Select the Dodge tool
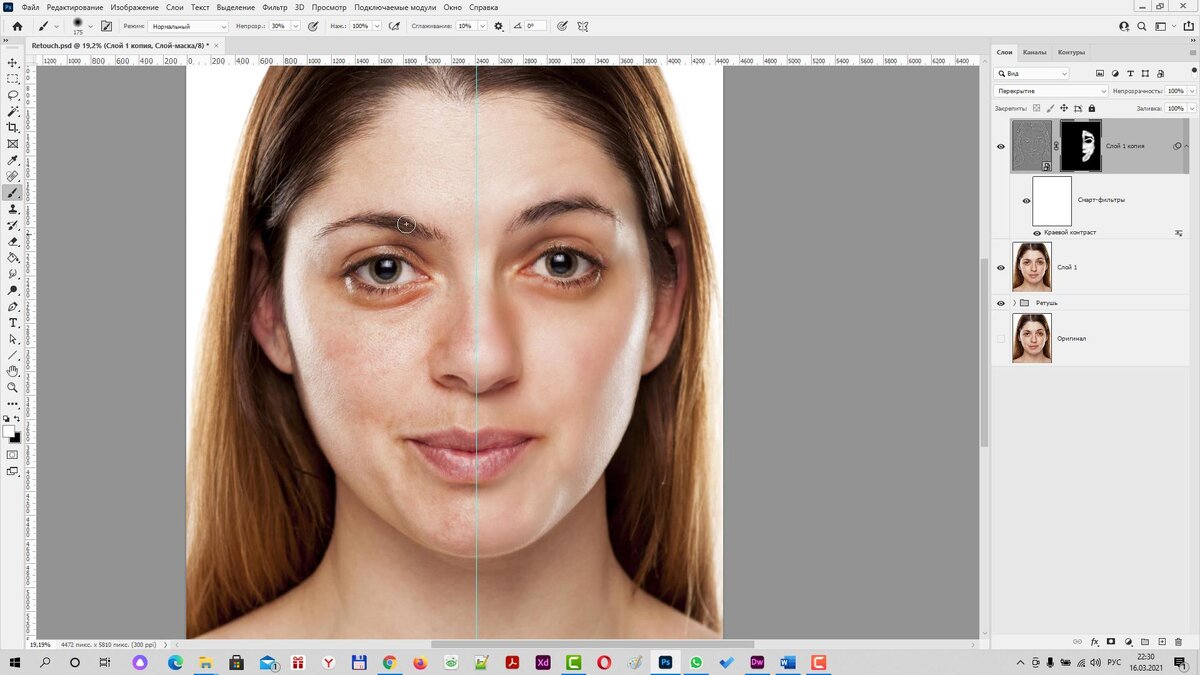 (13, 290)
